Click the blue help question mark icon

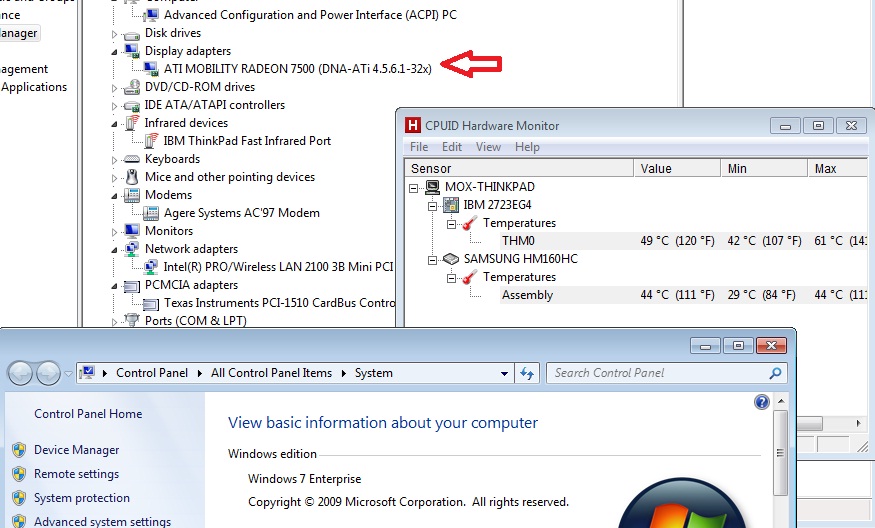click(762, 402)
